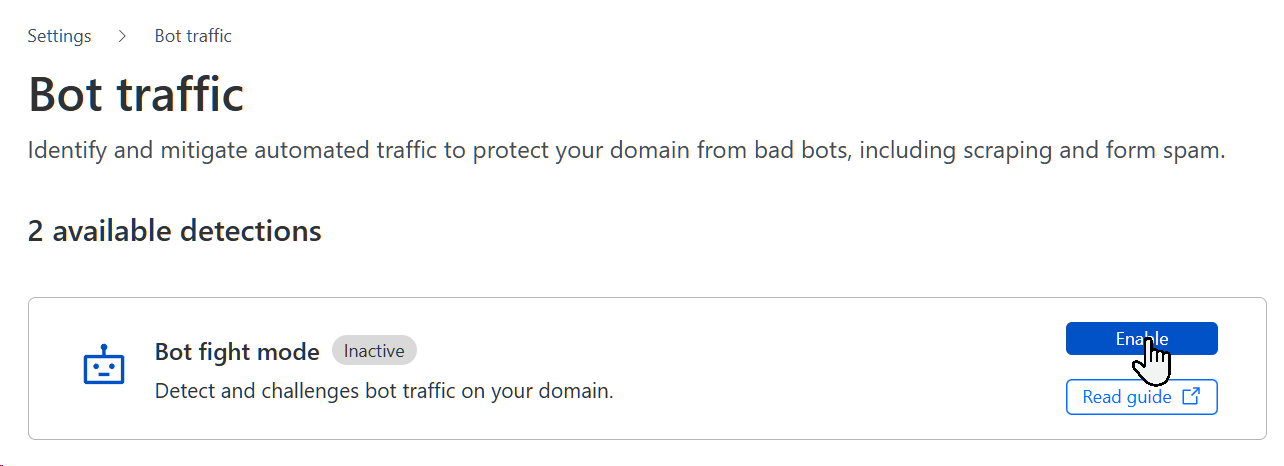Click the Inactive status badge
Image resolution: width=1284 pixels, height=466 pixels.
(374, 351)
